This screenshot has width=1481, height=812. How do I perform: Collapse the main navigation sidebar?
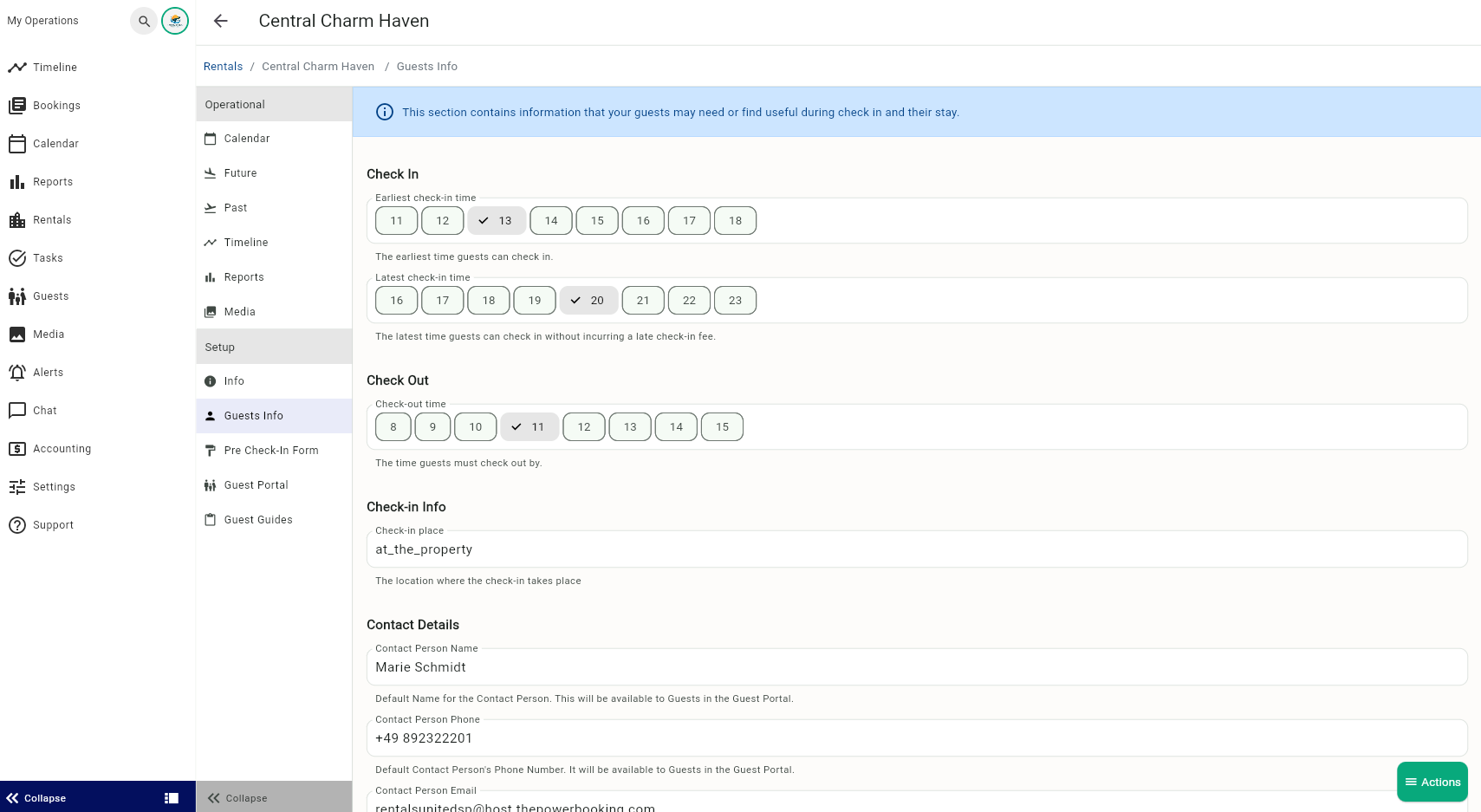tap(36, 798)
